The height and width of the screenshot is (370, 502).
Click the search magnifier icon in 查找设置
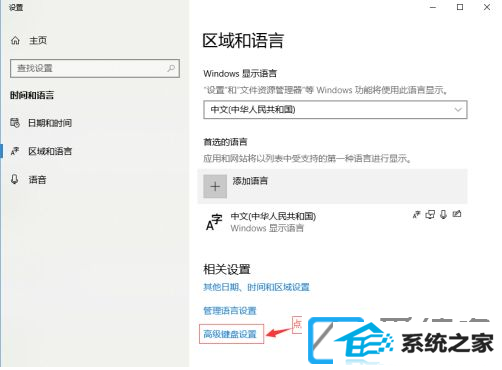pyautogui.click(x=171, y=68)
